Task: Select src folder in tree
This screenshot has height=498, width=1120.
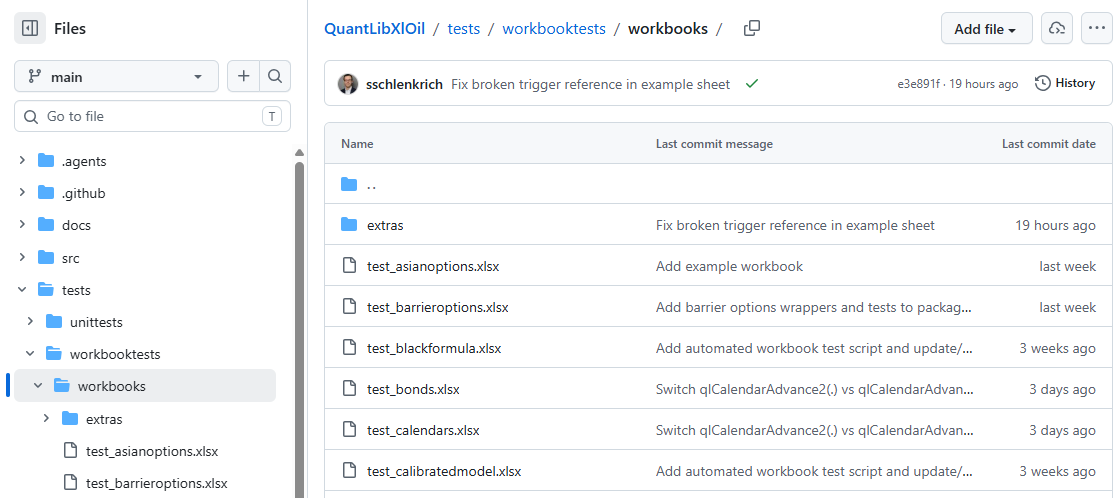Action: point(71,258)
